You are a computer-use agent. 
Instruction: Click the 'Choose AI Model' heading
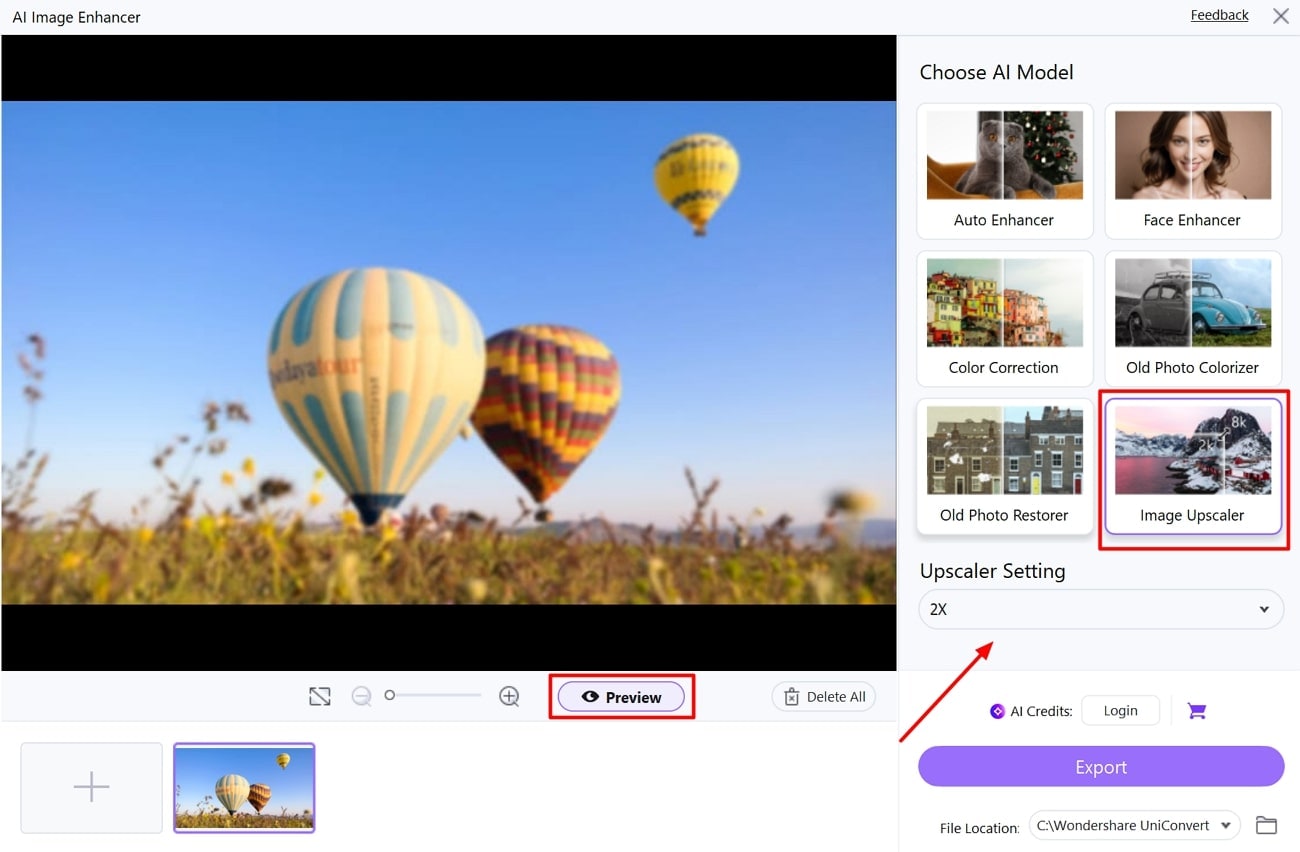[x=996, y=72]
